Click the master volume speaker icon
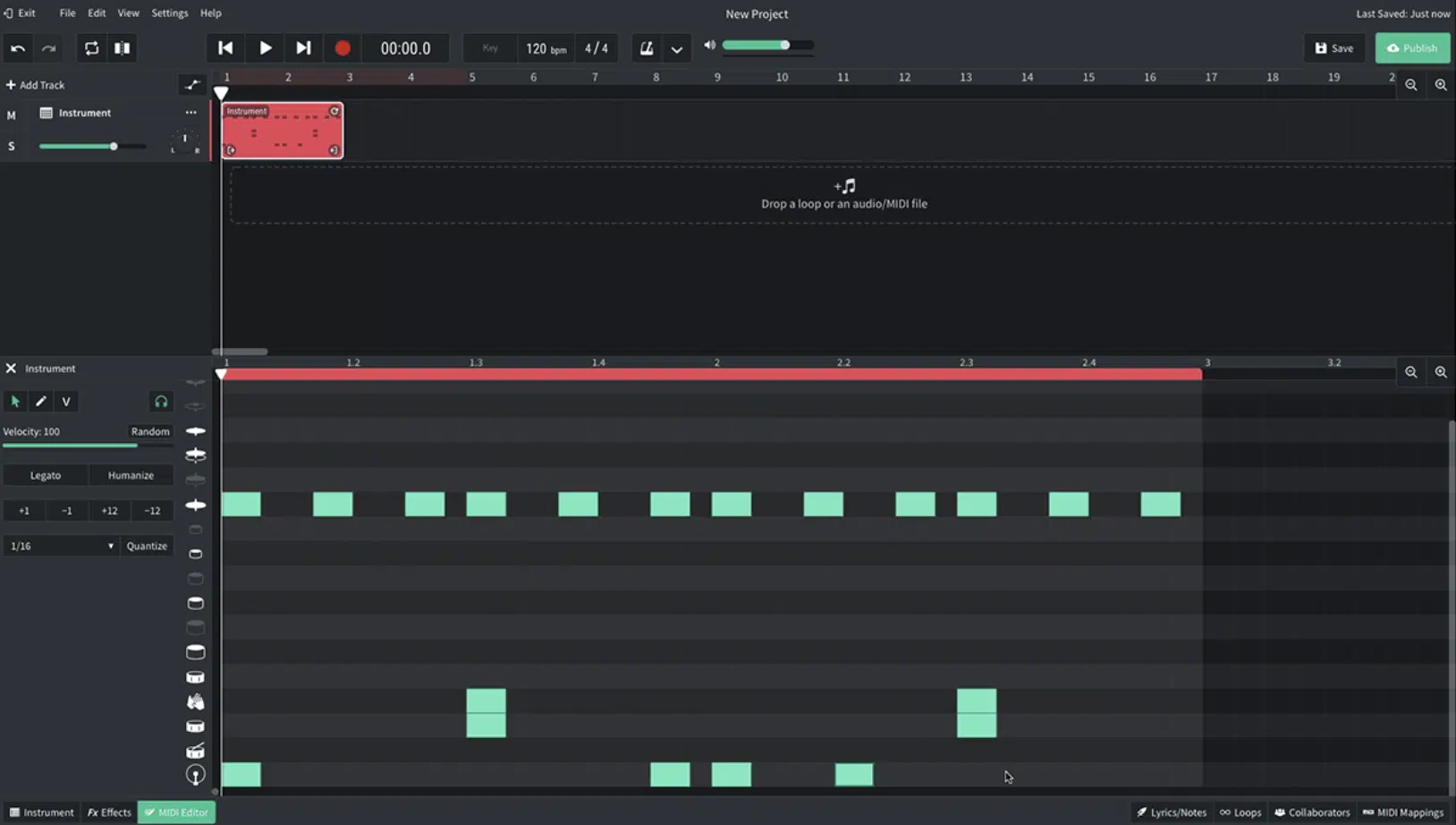The image size is (1456, 825). pos(710,45)
